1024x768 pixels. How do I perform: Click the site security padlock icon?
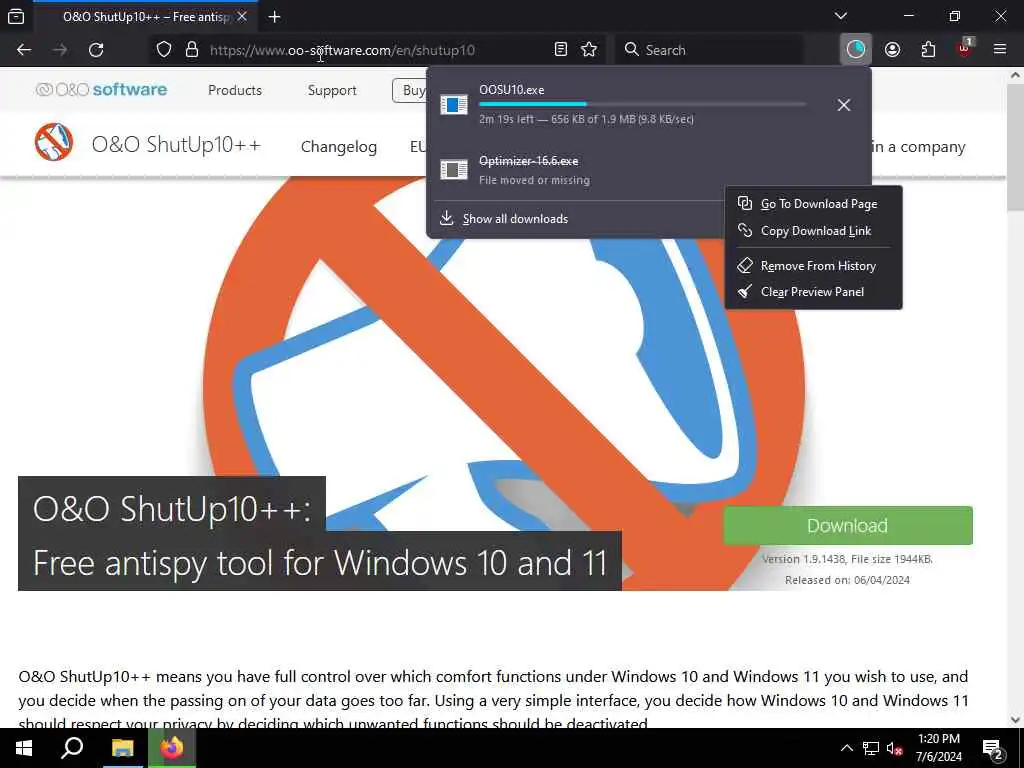point(192,50)
